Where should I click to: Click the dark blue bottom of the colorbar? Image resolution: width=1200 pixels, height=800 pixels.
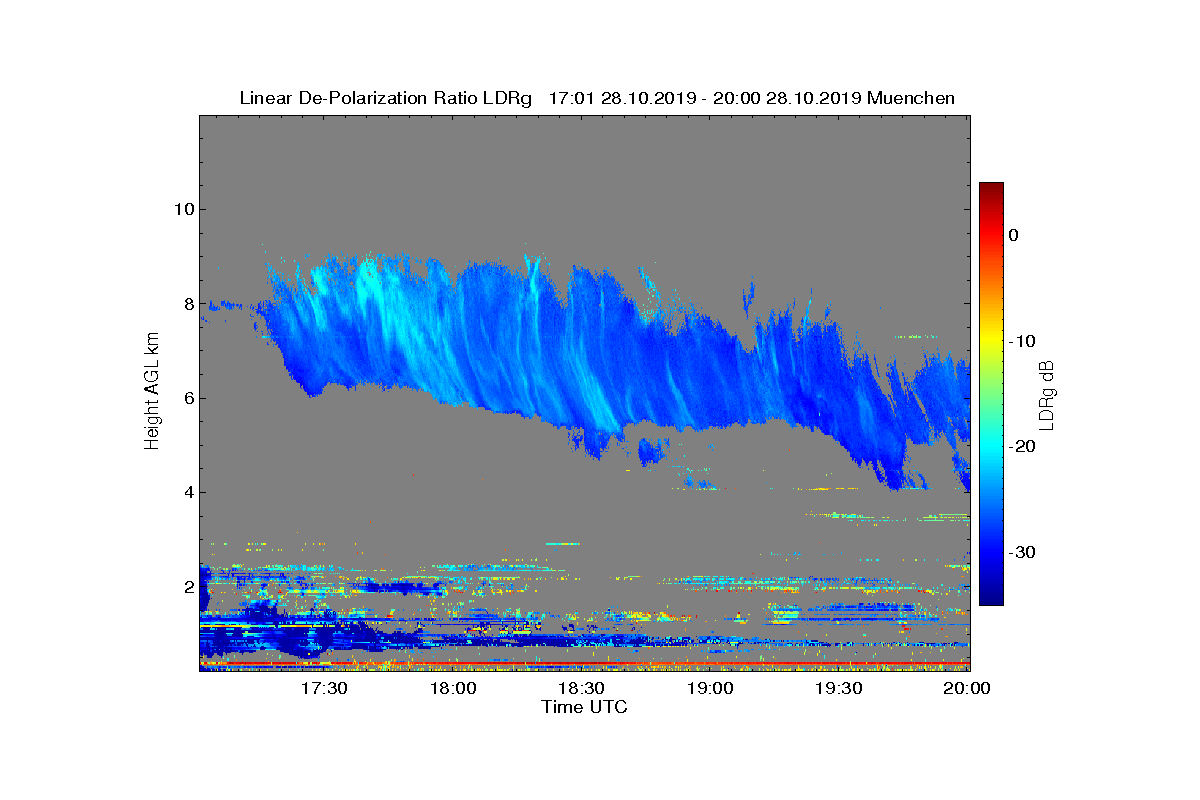[x=991, y=595]
